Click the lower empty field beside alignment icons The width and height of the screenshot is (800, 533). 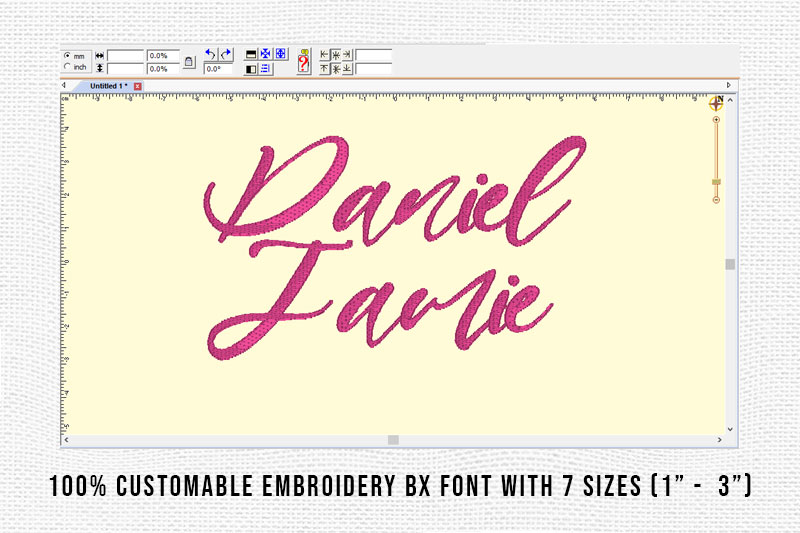click(374, 69)
